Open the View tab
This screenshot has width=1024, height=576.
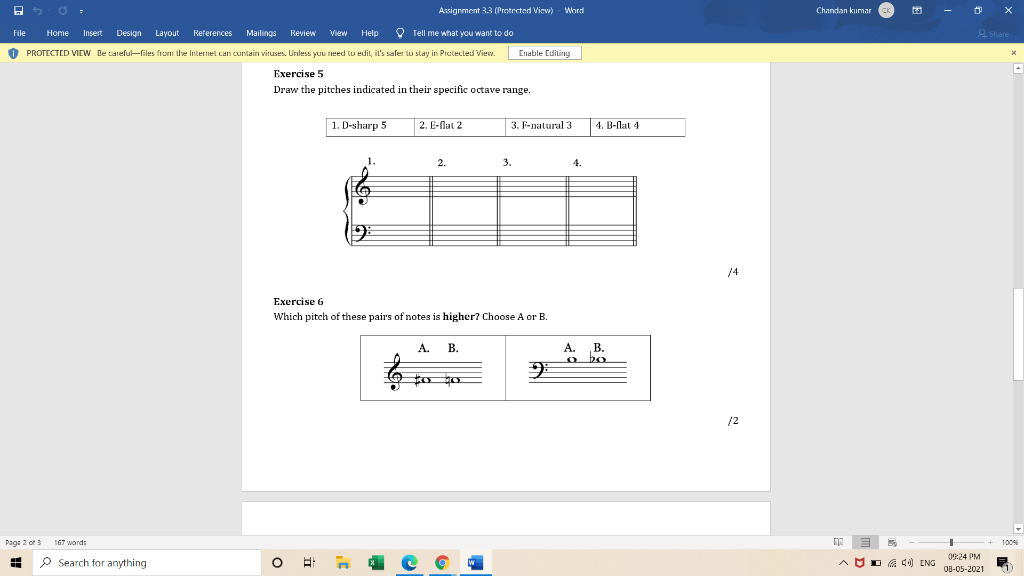pyautogui.click(x=338, y=33)
